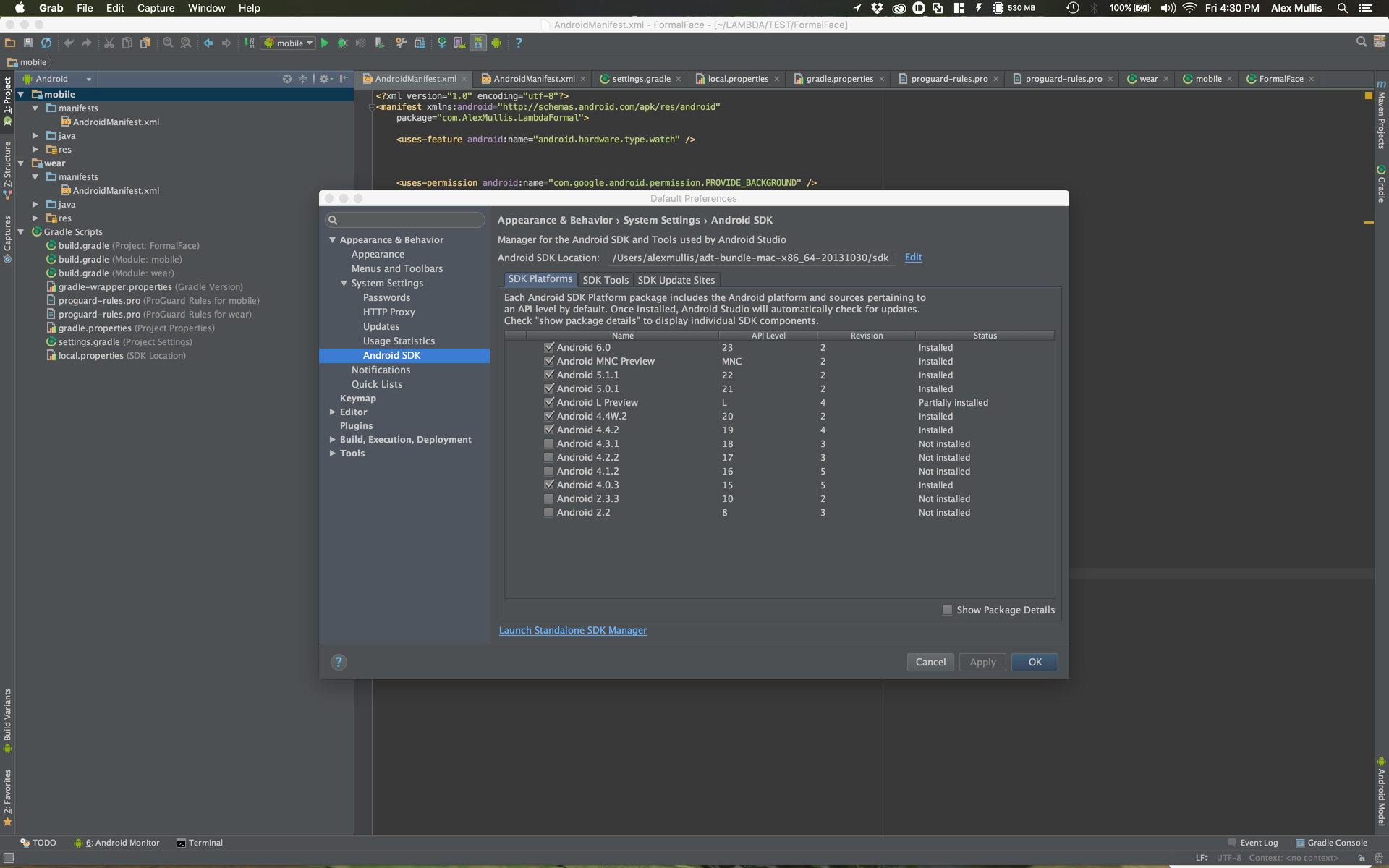1389x868 pixels.
Task: Uncheck the Android 6.0 platform checkbox
Action: point(548,348)
